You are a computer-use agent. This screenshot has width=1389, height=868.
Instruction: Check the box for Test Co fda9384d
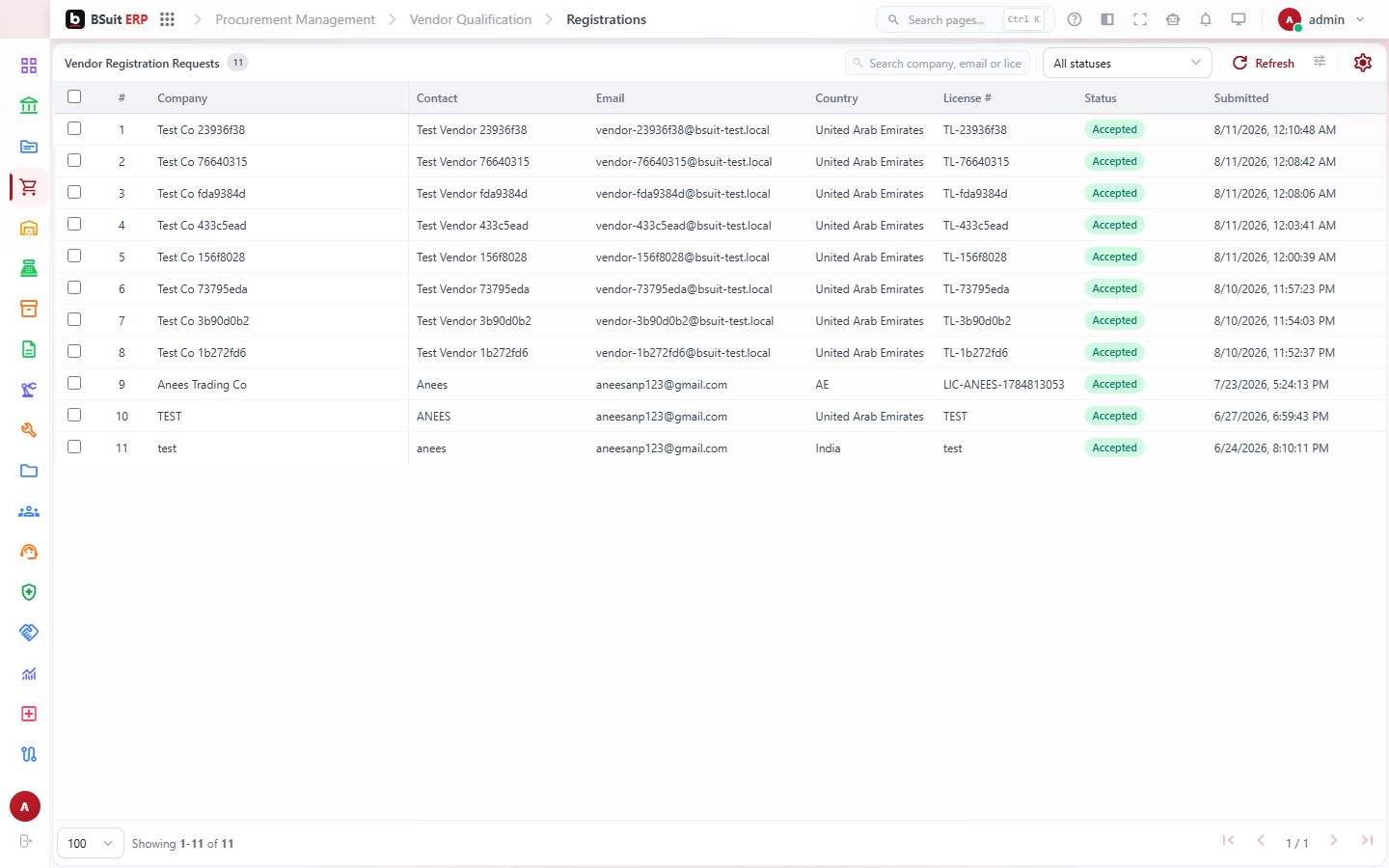point(74,192)
